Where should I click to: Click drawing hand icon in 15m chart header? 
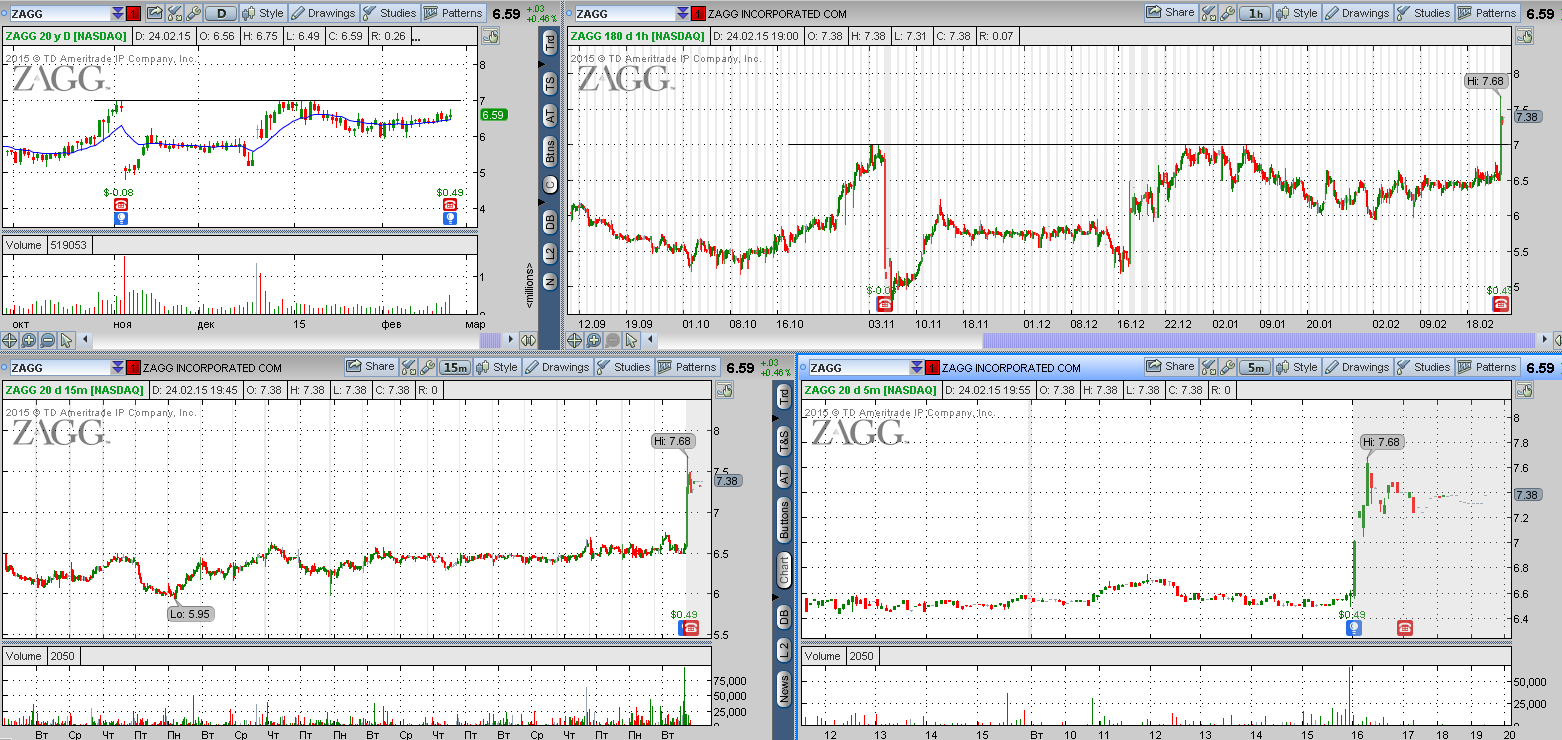(x=724, y=390)
